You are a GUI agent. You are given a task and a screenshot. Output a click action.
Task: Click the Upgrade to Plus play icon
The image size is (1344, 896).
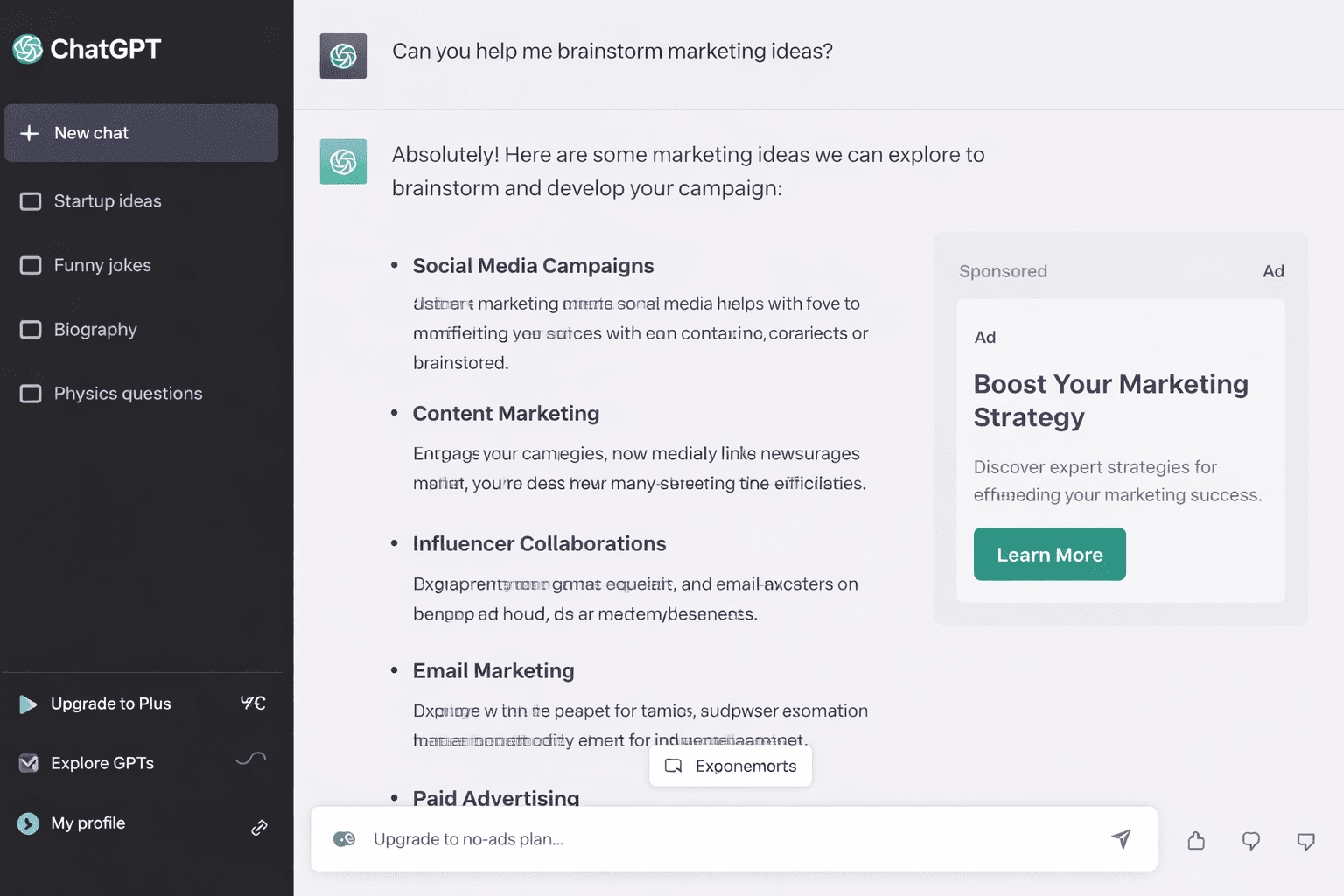28,704
